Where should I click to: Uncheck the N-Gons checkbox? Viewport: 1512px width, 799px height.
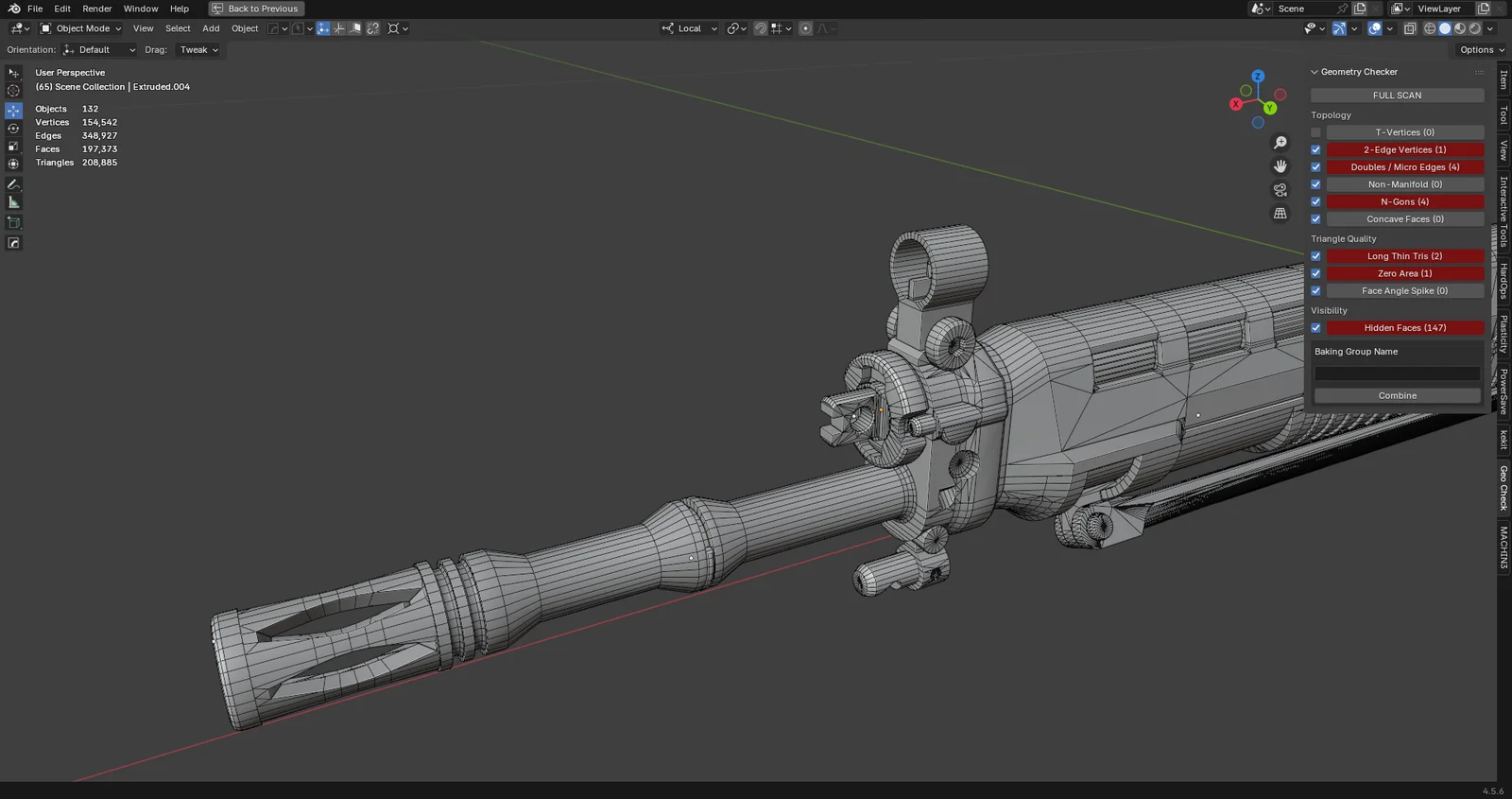click(1315, 201)
